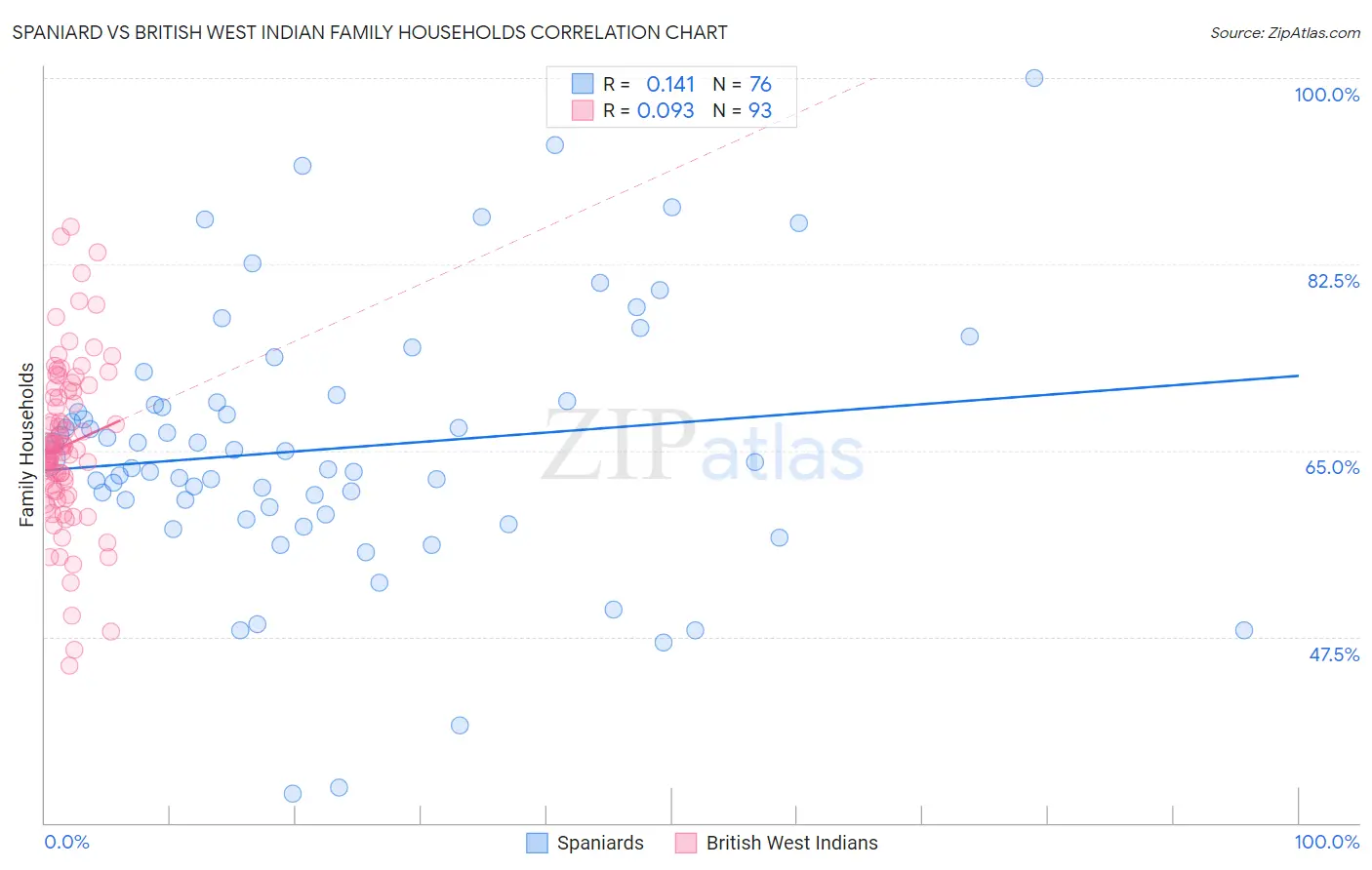Click the Family Households y-axis label
The width and height of the screenshot is (1372, 870).
(26, 445)
